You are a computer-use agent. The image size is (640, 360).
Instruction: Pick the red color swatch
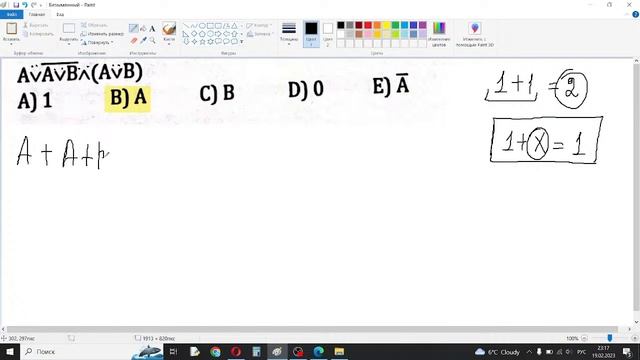(368, 25)
